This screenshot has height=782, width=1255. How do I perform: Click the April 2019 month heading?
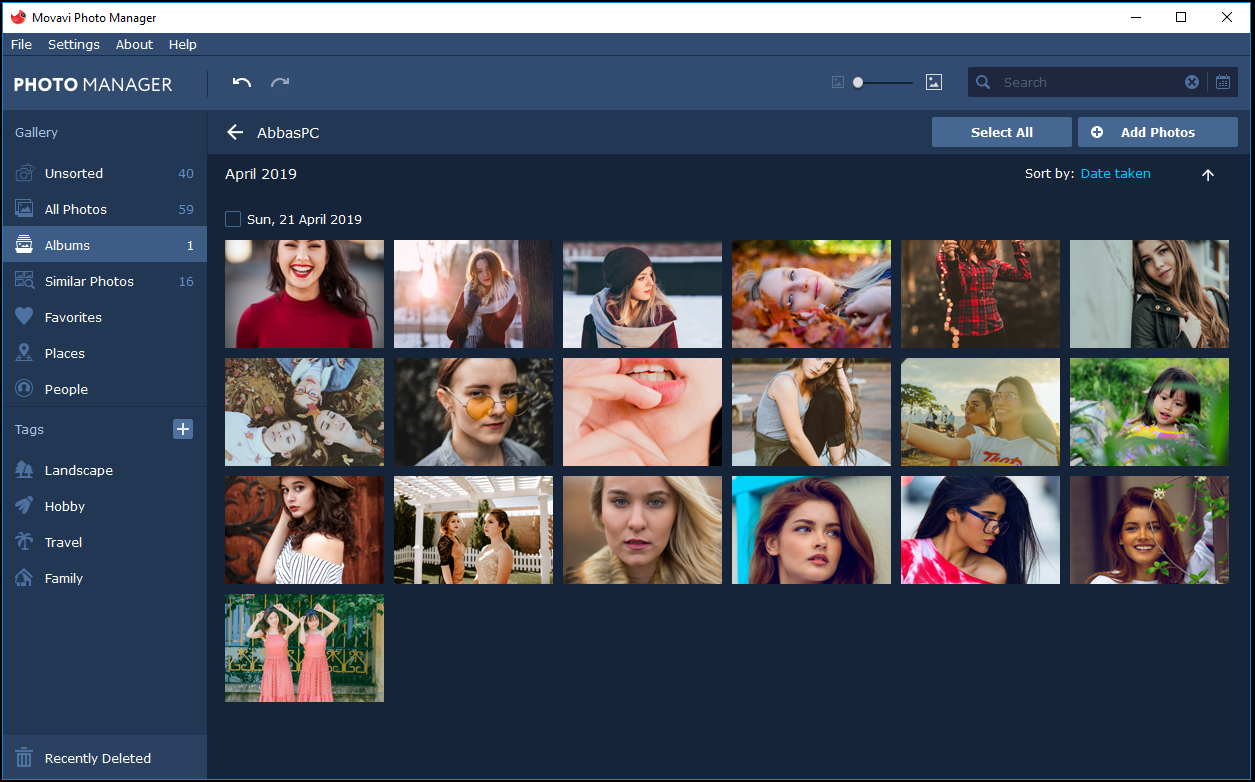click(261, 174)
